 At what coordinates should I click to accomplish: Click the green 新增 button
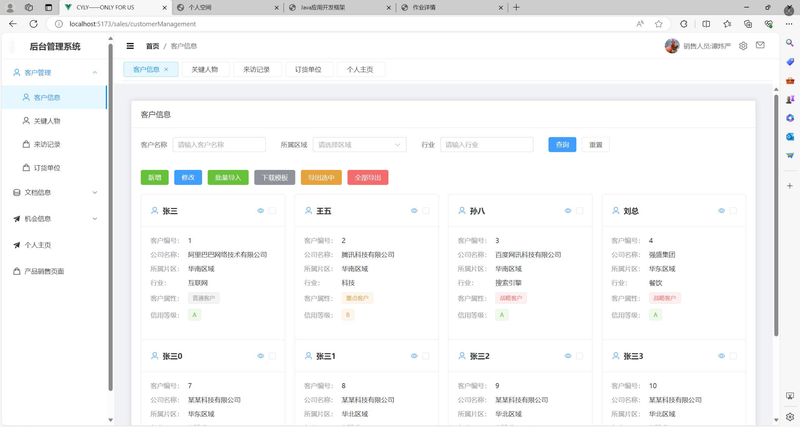[155, 178]
